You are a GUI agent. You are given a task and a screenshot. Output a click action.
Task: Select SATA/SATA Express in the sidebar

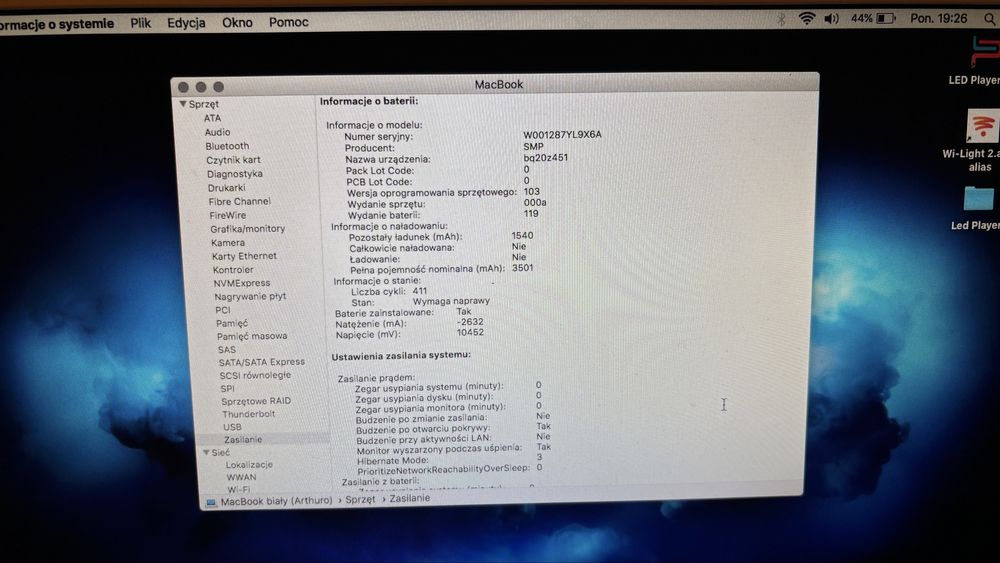(x=261, y=362)
